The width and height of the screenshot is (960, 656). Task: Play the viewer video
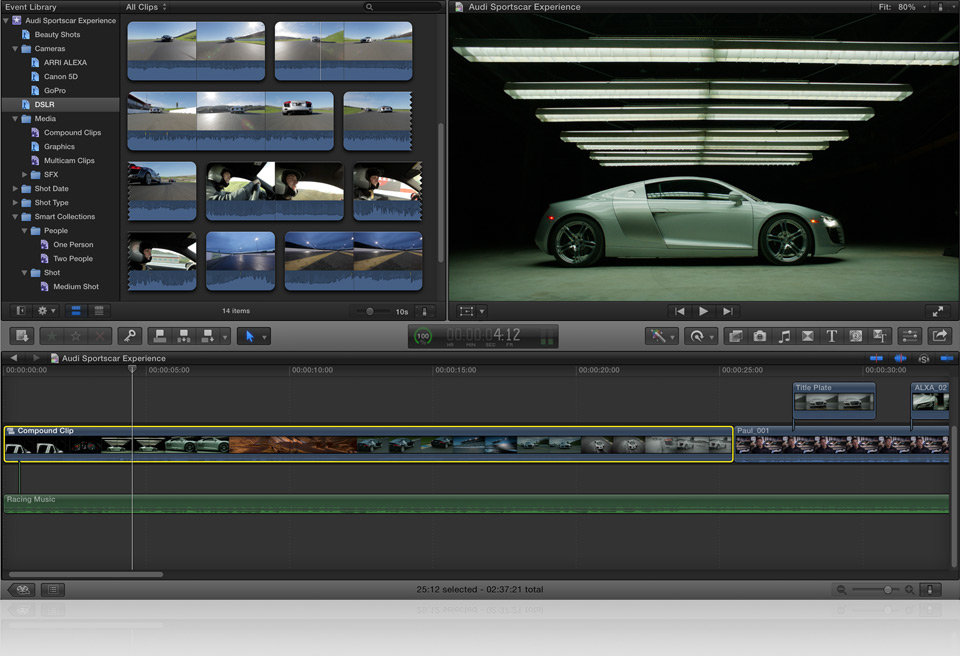click(703, 311)
